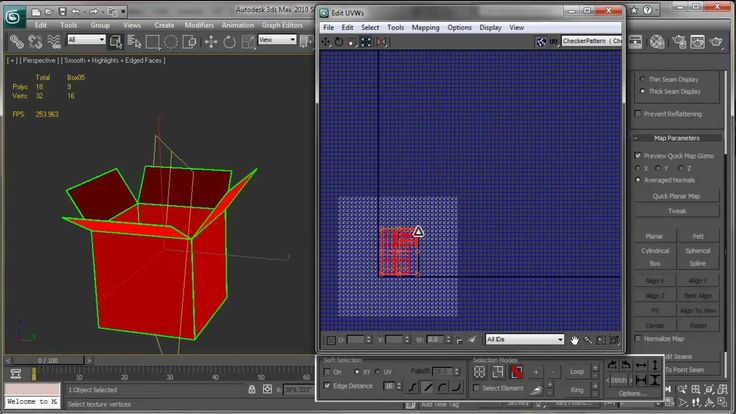Viewport: 736px width, 414px height.
Task: Open the Modifiers menu
Action: 198,25
